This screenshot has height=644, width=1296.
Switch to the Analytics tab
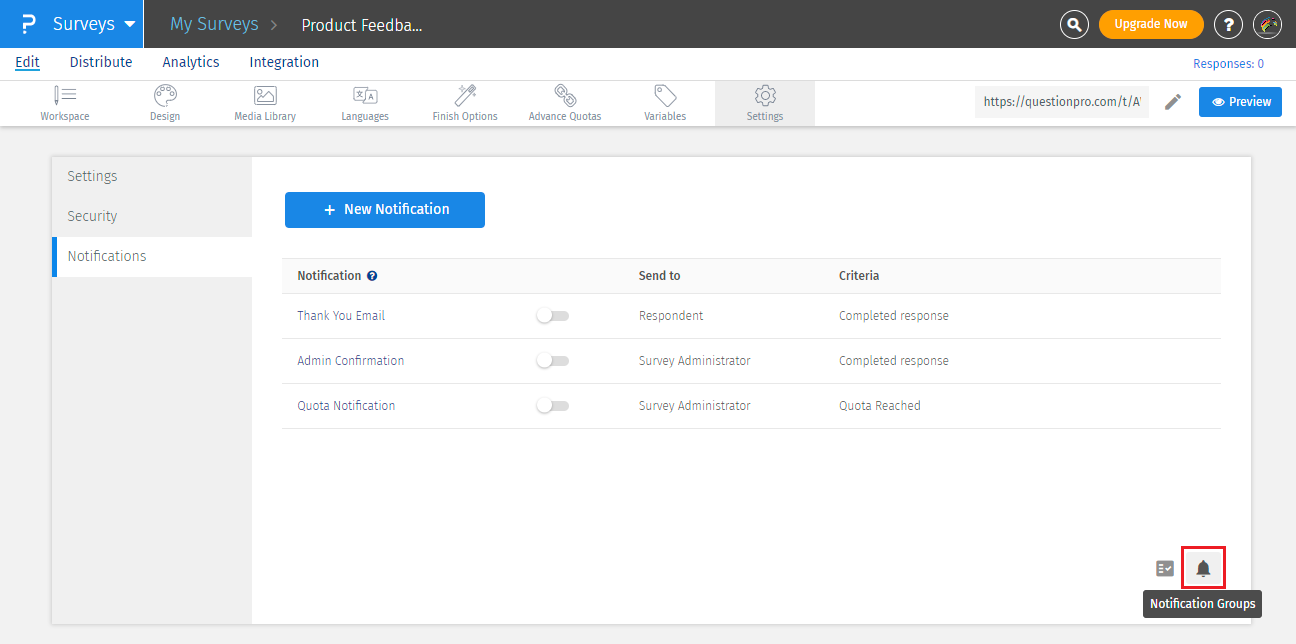coord(191,62)
